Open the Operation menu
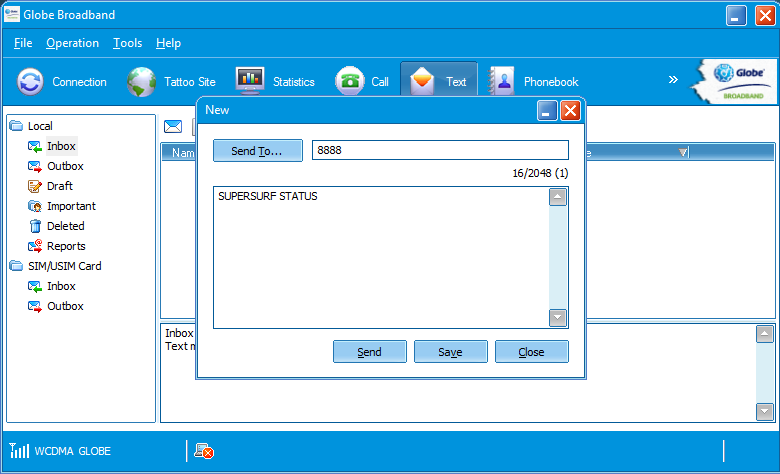Viewport: 780px width, 474px height. tap(72, 43)
